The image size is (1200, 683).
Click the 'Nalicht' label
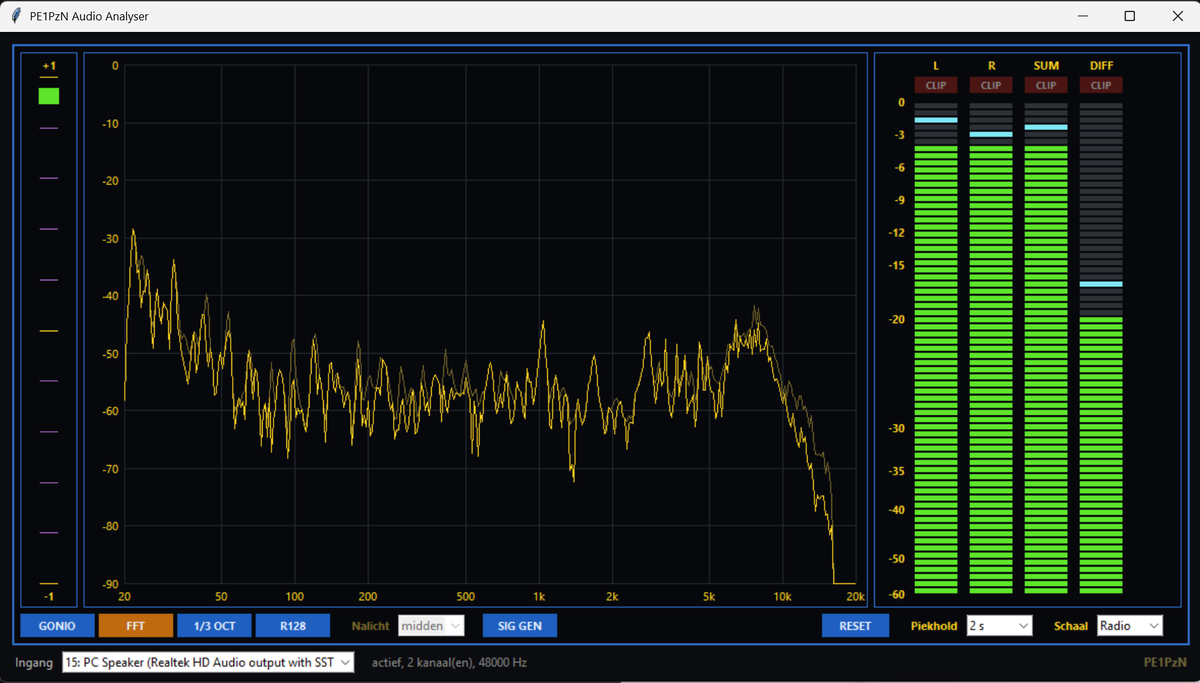[x=371, y=626]
